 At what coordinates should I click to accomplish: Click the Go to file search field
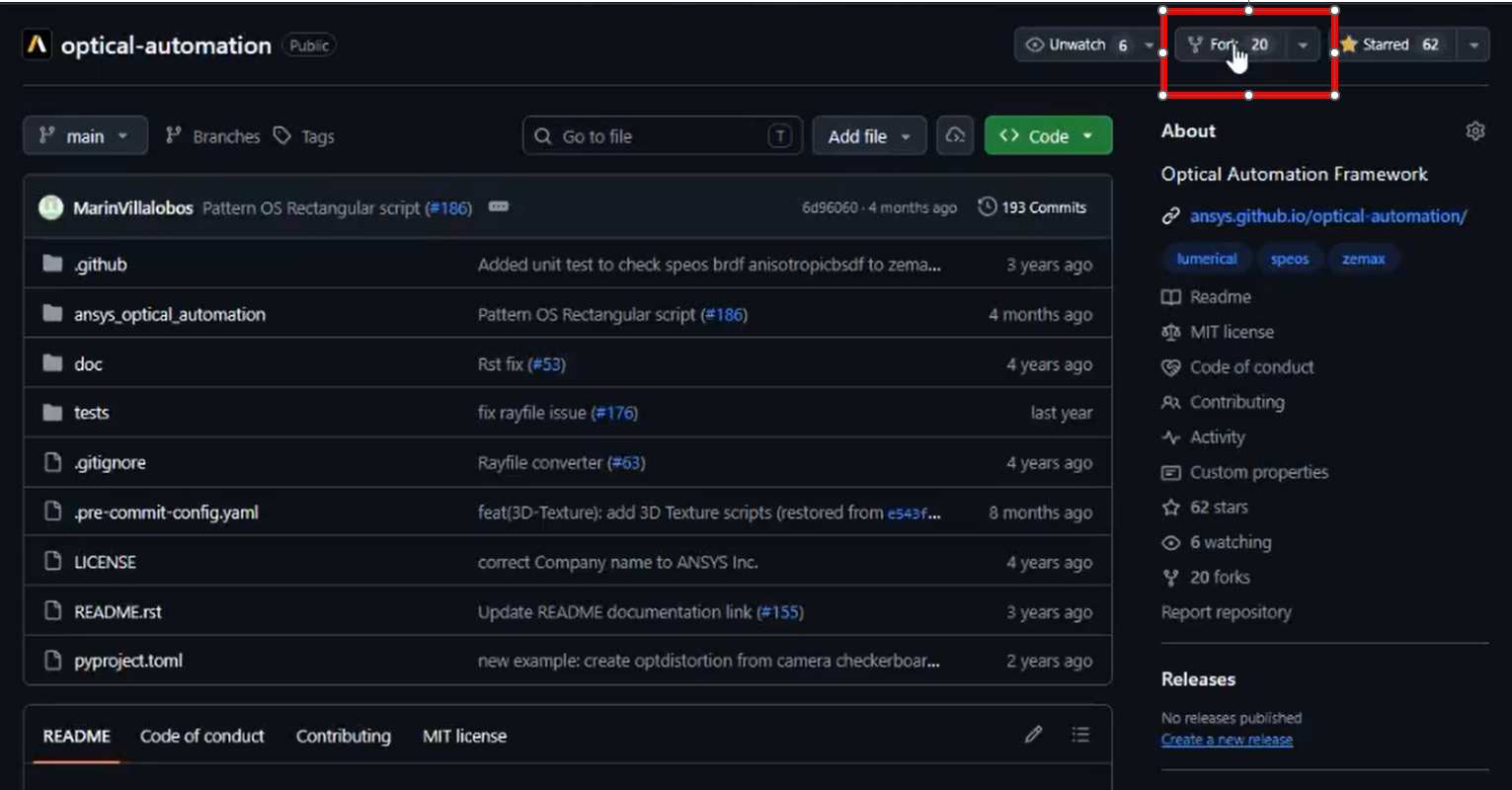coord(662,136)
